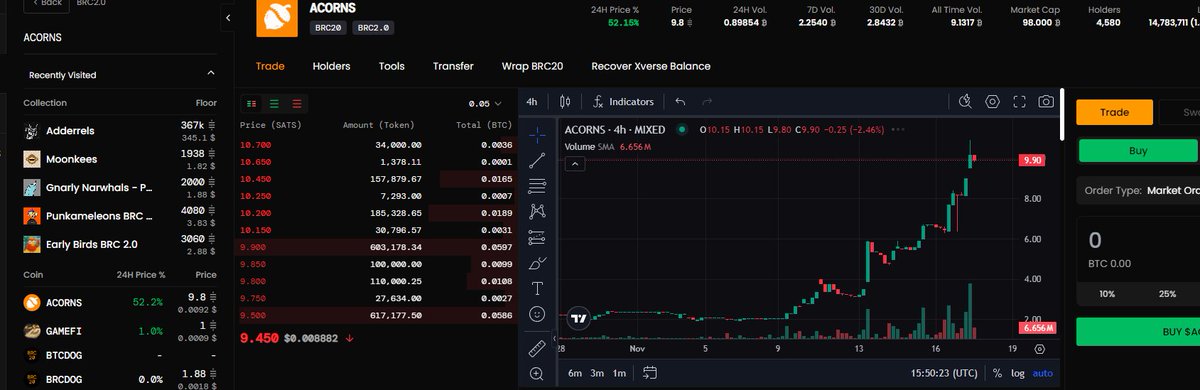Viewport: 1200px width, 390px height.
Task: Toggle percent scale on chart
Action: (997, 373)
